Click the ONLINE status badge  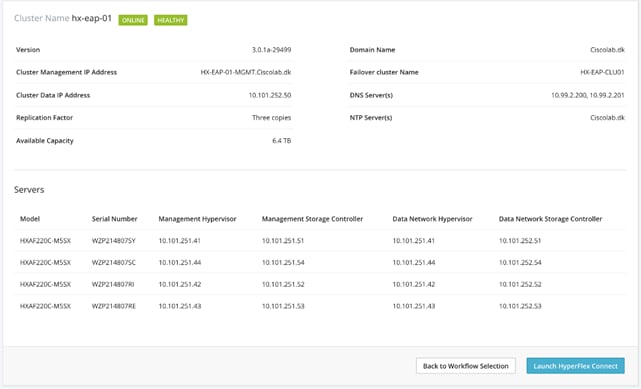133,20
